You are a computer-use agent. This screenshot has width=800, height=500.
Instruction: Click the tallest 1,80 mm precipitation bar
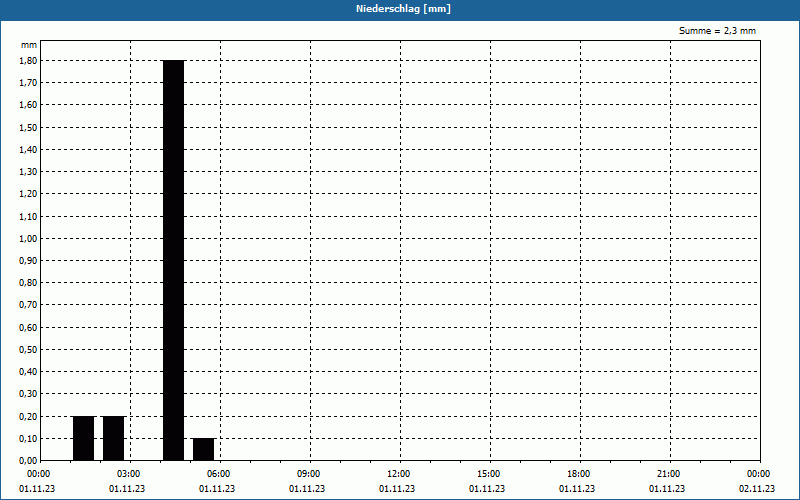point(173,260)
